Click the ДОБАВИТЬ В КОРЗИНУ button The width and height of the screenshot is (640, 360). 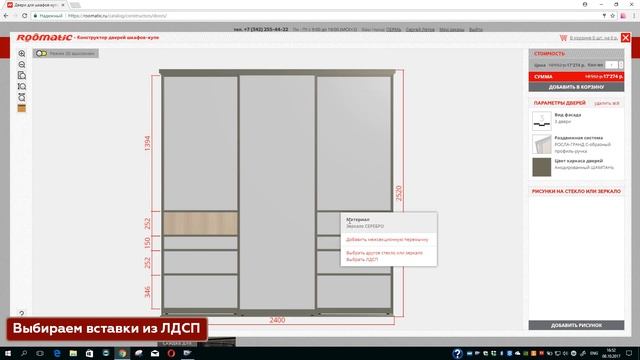[576, 87]
